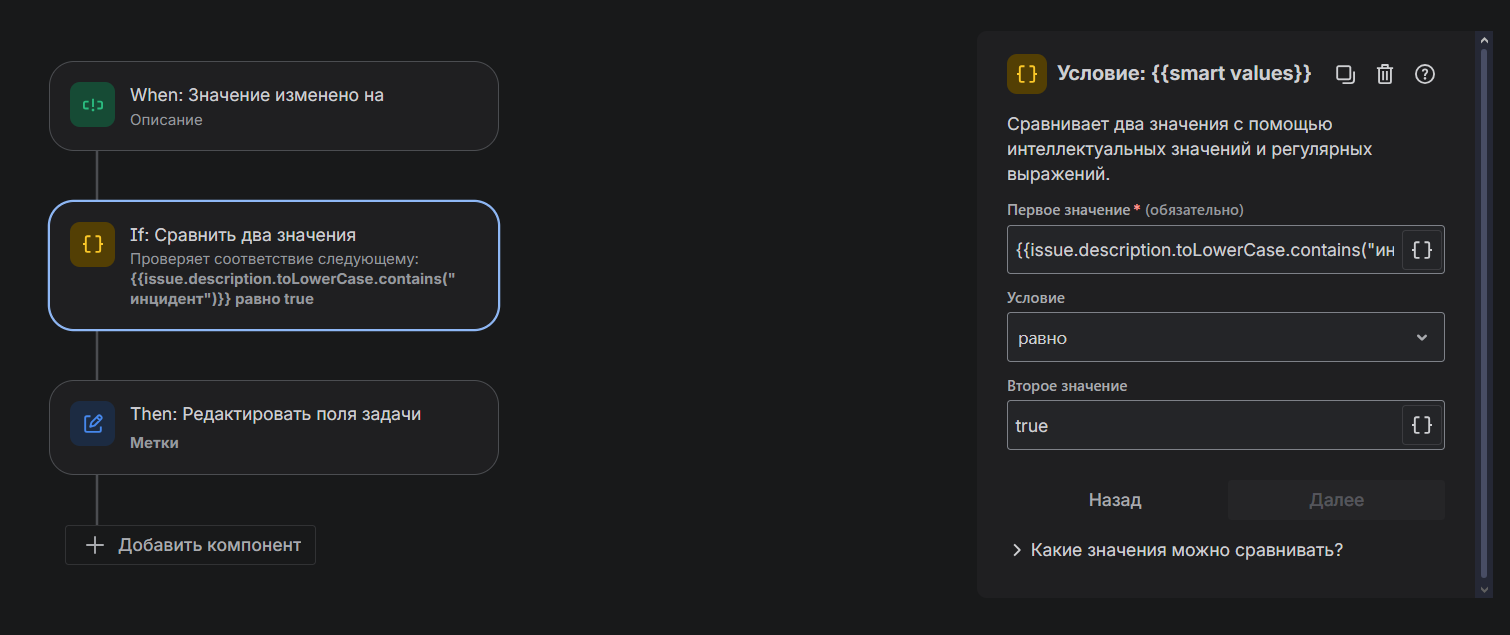
Task: Click the yellow braces icon on the If node
Action: pyautogui.click(x=92, y=245)
